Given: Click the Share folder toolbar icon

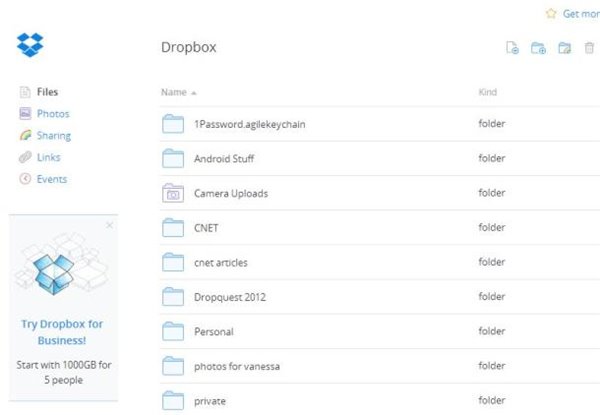Looking at the screenshot, I should tap(564, 48).
